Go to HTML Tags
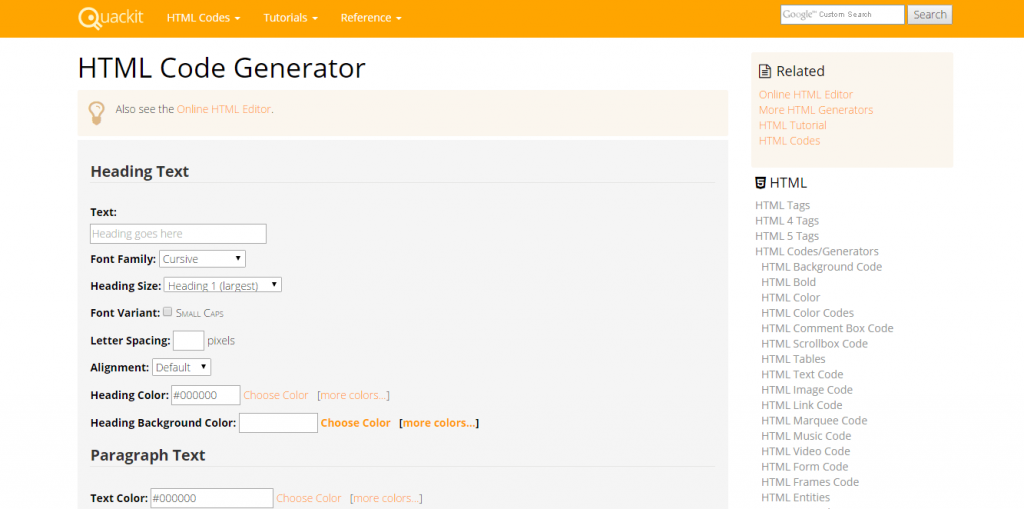 click(782, 205)
